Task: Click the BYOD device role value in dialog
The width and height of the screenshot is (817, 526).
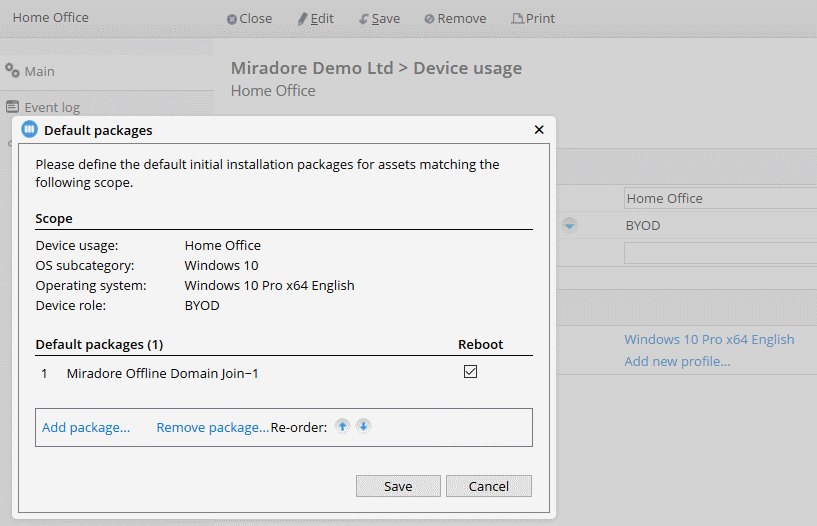Action: tap(202, 306)
